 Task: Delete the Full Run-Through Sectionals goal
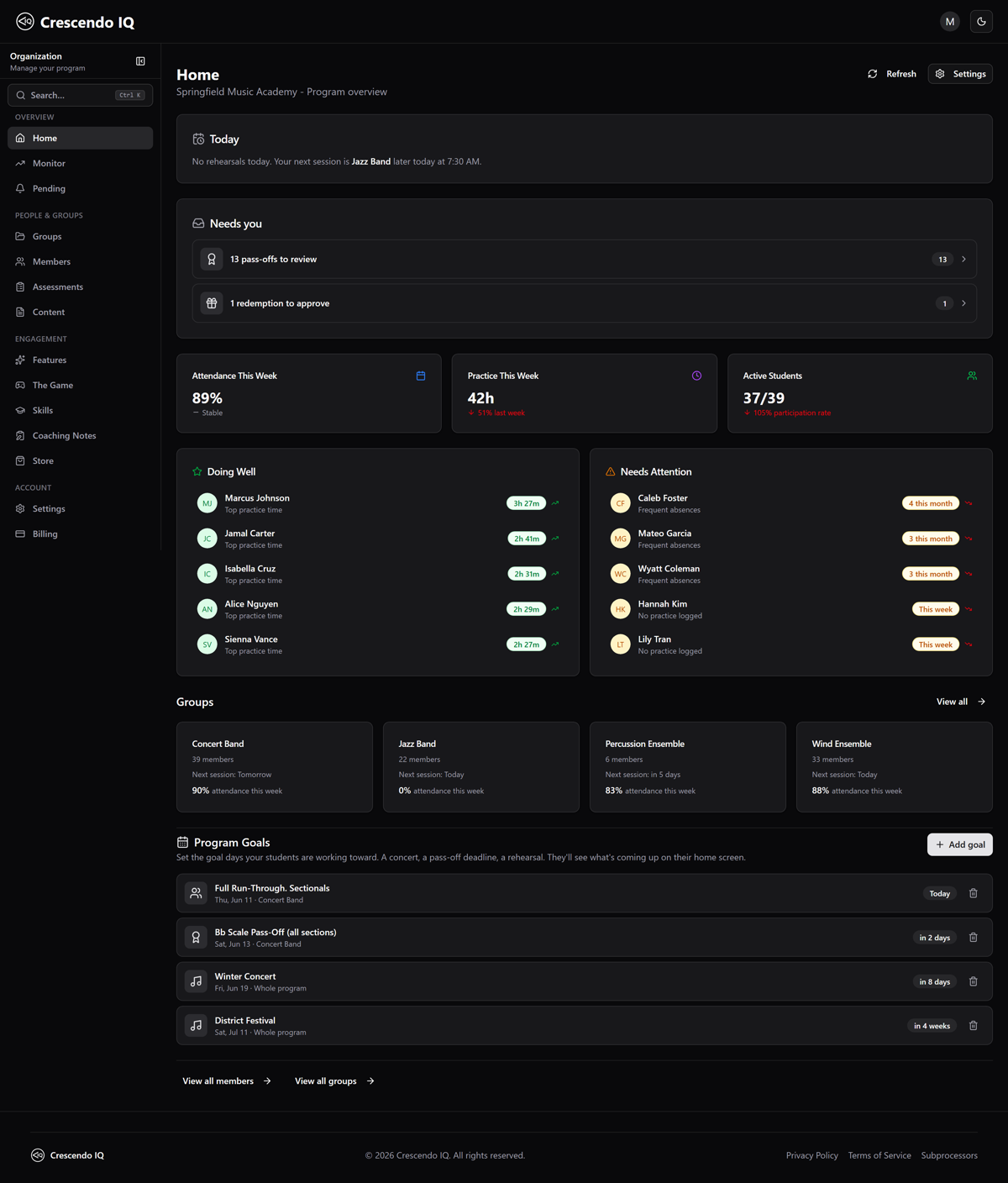[974, 893]
